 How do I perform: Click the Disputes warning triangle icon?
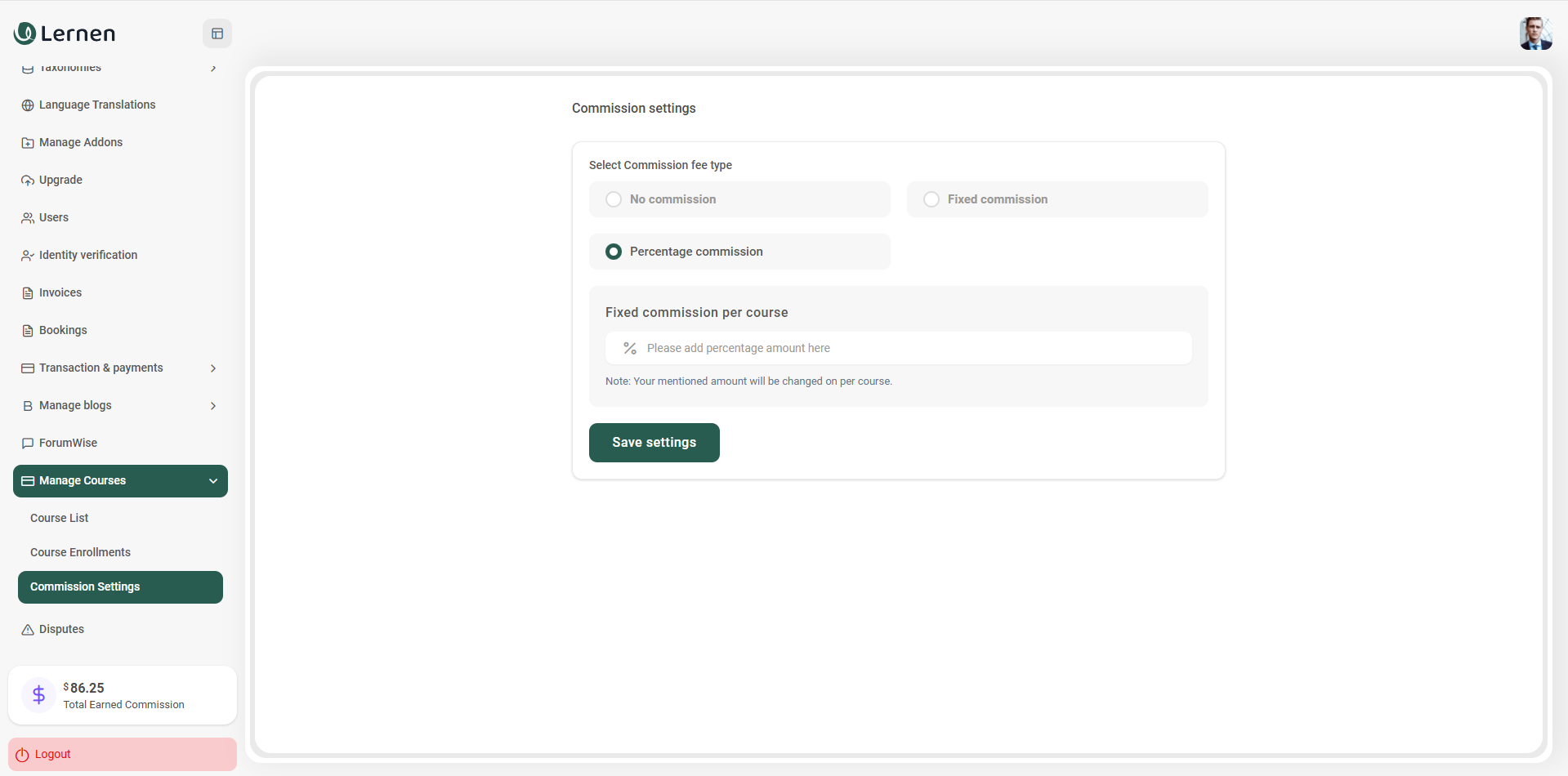(x=28, y=630)
